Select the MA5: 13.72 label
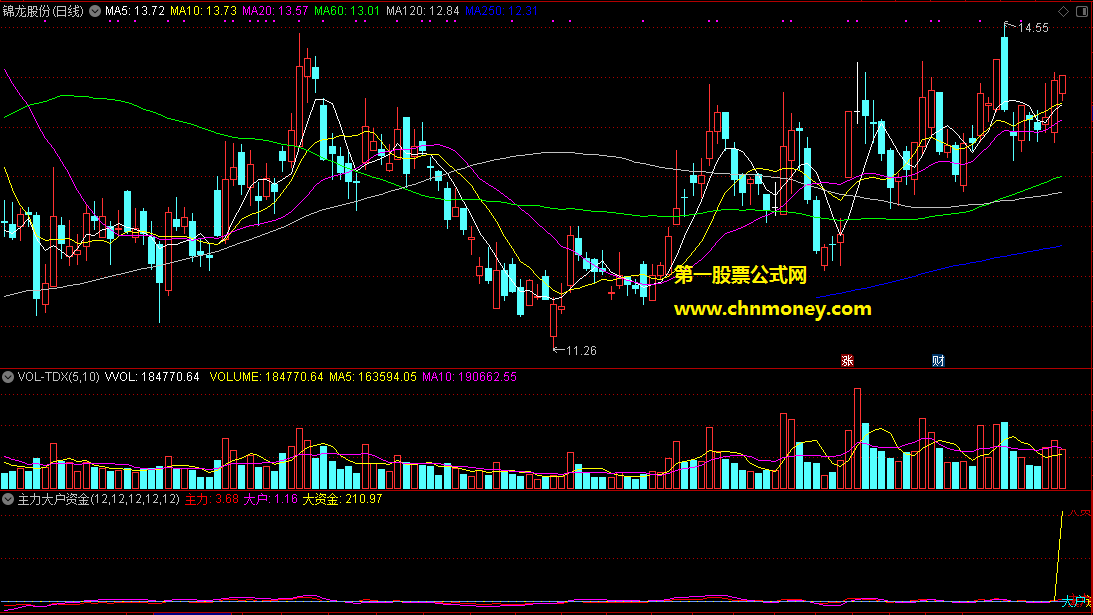The height and width of the screenshot is (615, 1093). 135,11
